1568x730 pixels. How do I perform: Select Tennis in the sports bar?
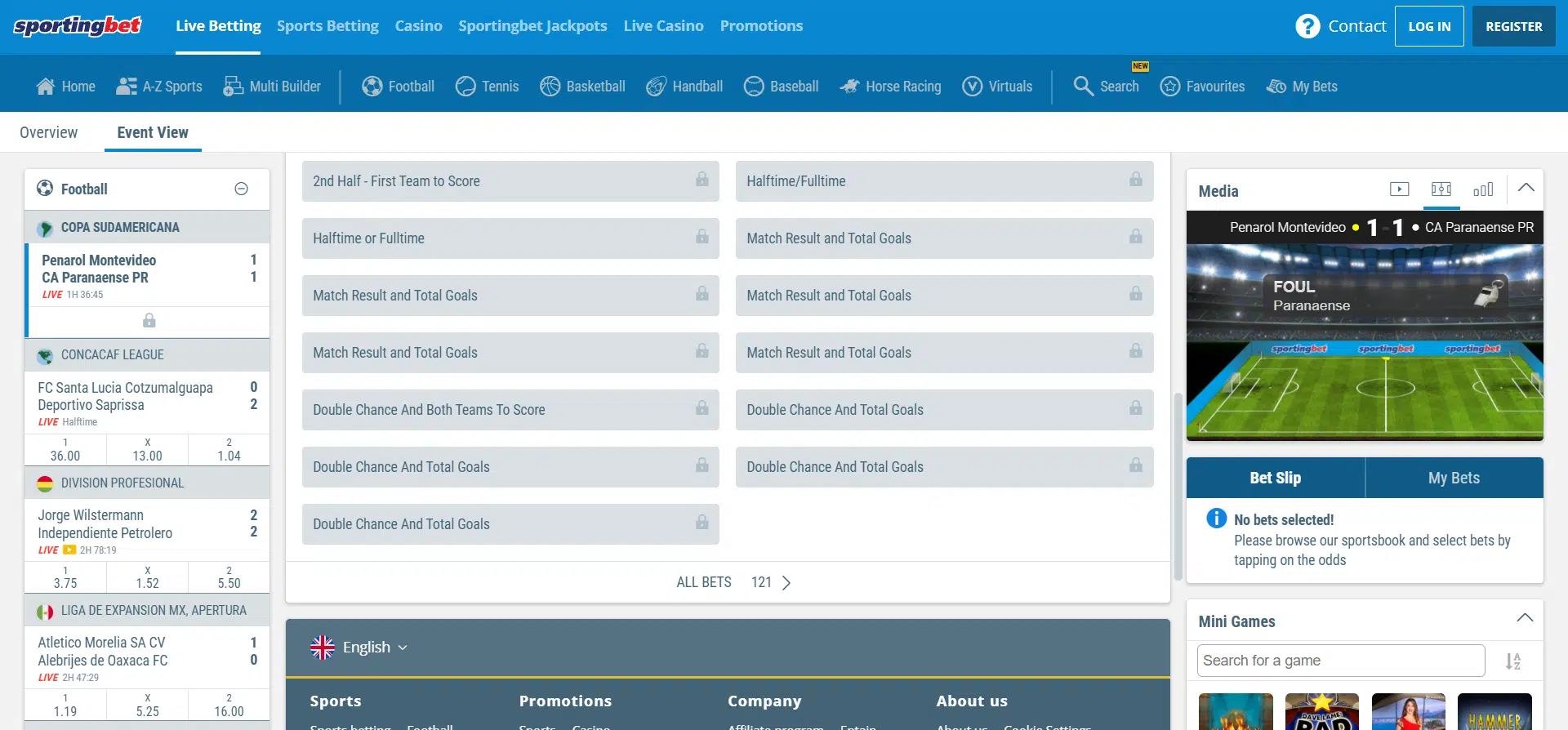pyautogui.click(x=487, y=86)
